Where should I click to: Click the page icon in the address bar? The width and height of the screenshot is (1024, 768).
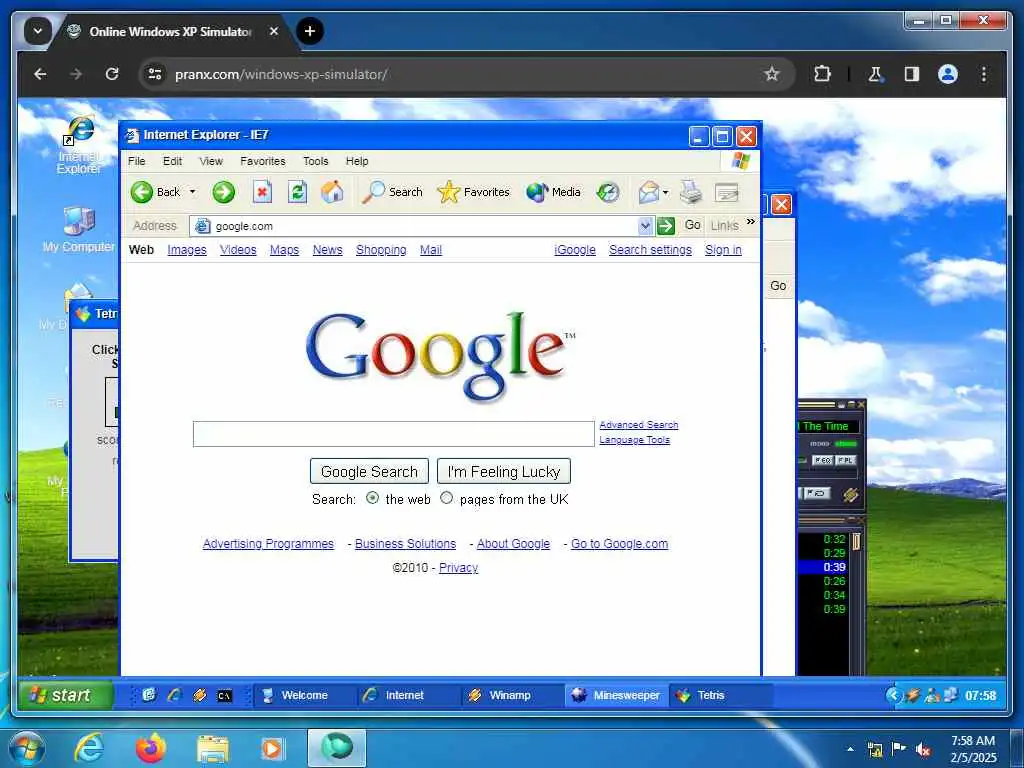click(x=203, y=226)
